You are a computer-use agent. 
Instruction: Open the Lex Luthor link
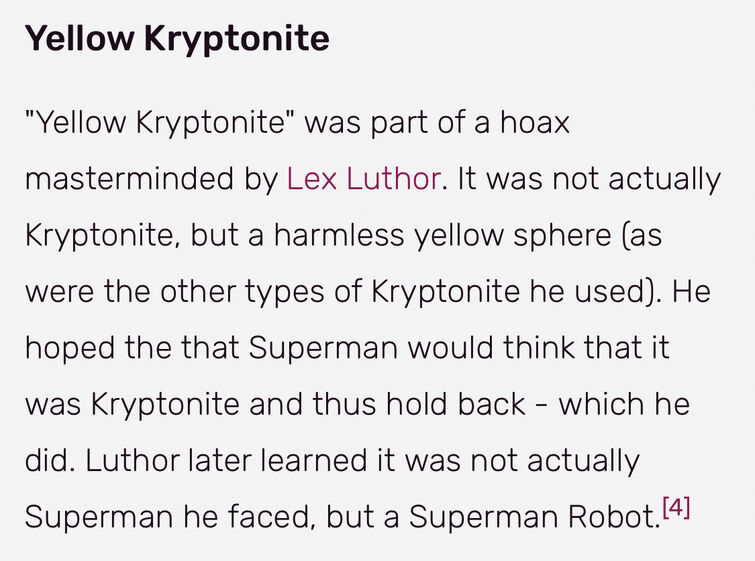click(x=363, y=179)
